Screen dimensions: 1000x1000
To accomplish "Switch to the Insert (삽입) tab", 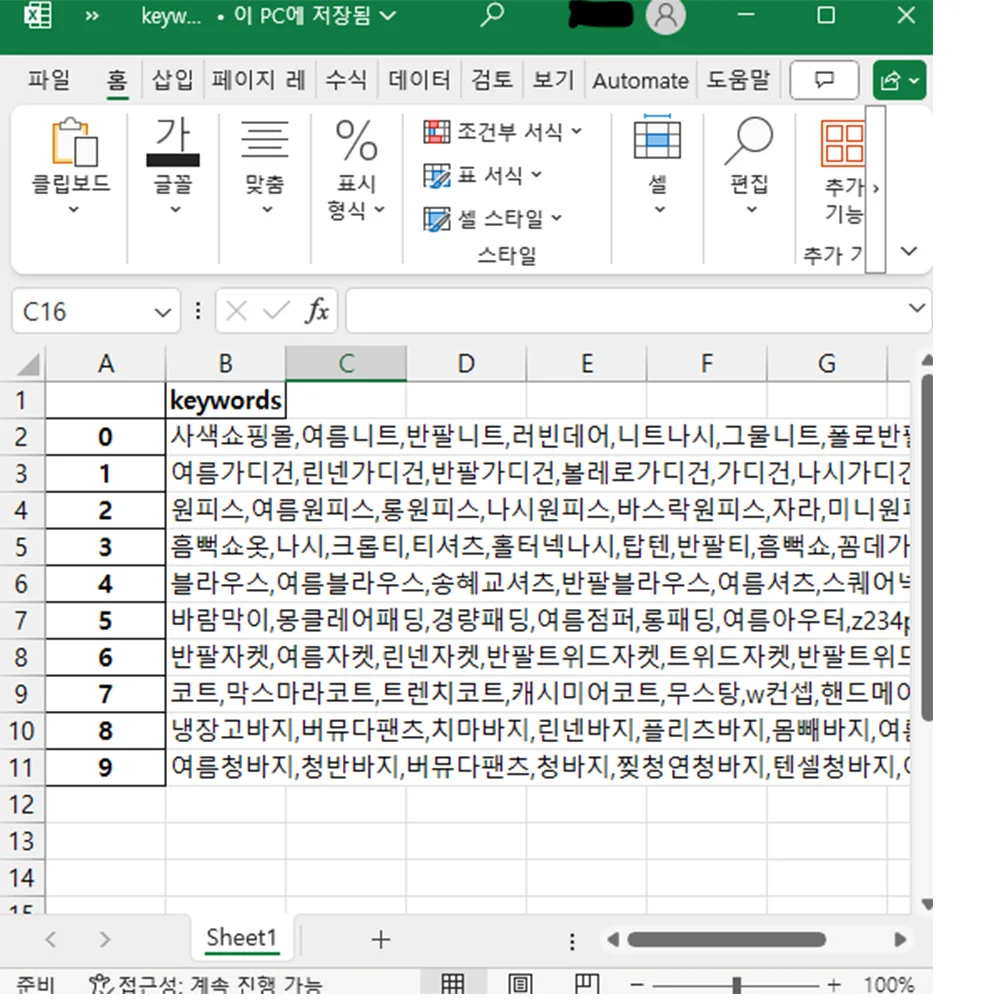I will point(172,80).
